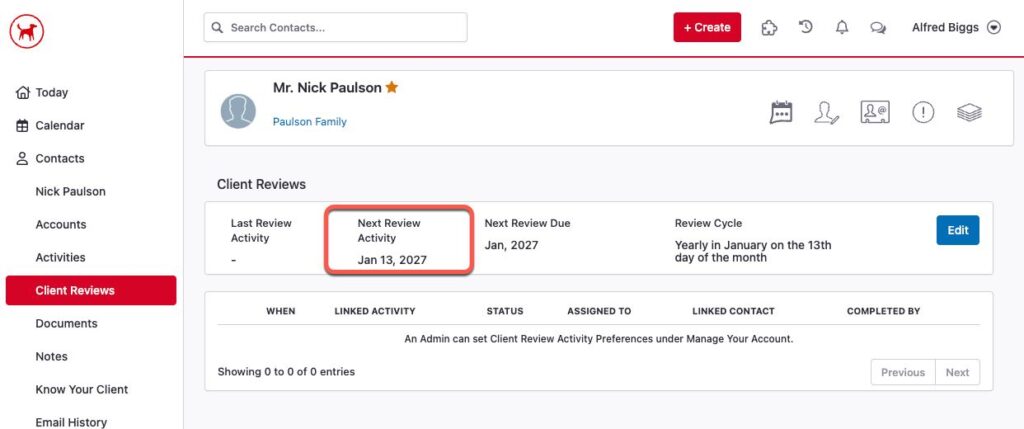Click the blue Edit button
1024x429 pixels.
click(x=957, y=230)
